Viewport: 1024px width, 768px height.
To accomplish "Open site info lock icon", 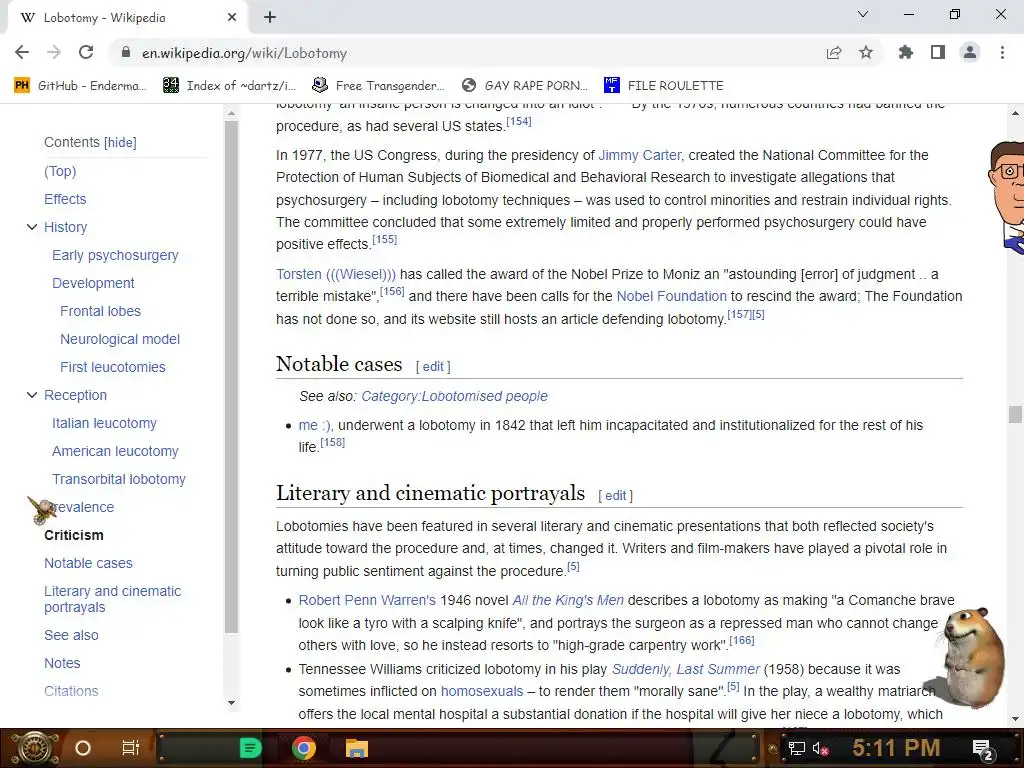I will pos(126,52).
